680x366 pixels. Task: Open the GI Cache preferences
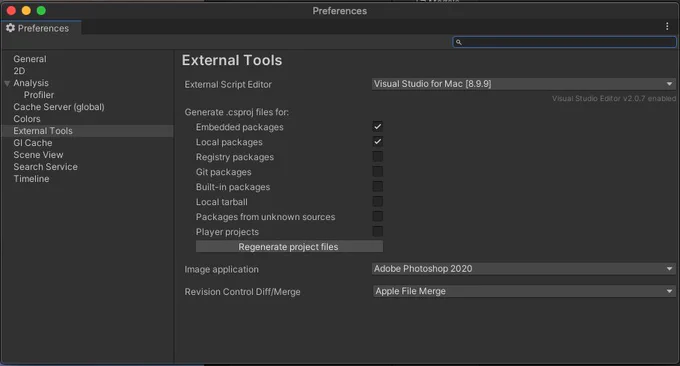point(33,143)
